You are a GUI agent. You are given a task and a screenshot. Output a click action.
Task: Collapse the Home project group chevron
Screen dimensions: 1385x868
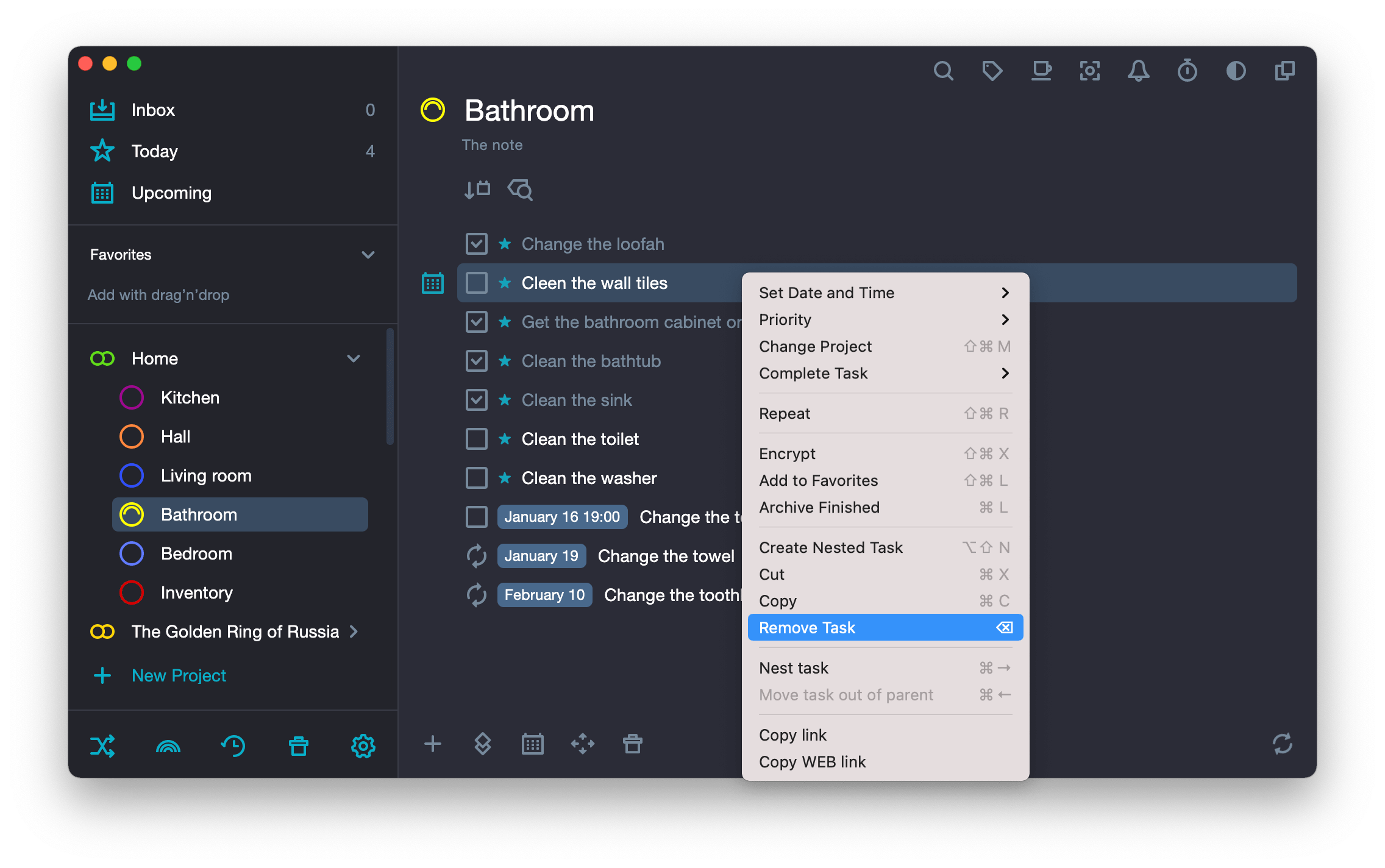click(x=354, y=358)
